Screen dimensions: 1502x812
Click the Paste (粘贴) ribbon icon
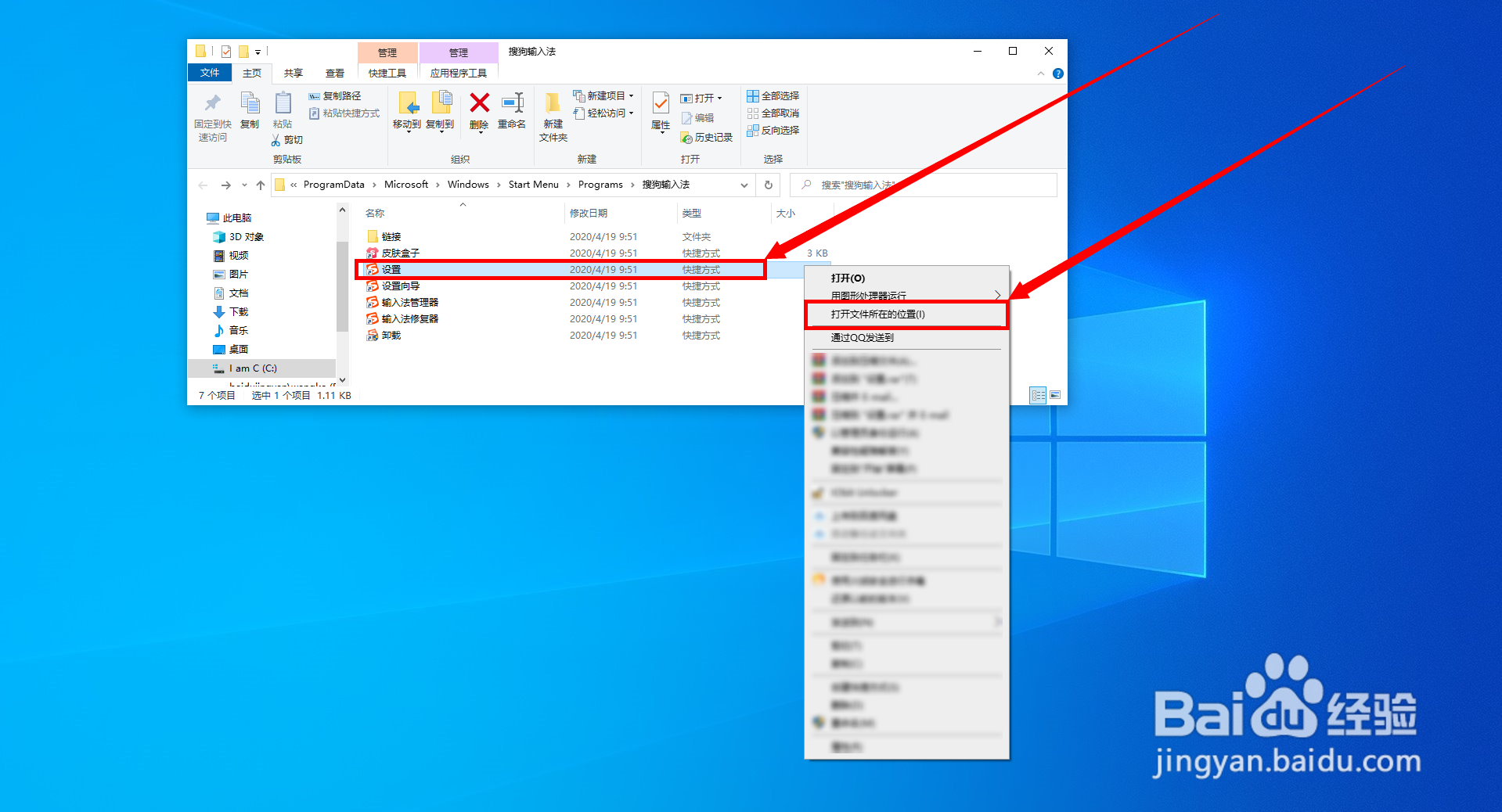pos(283,103)
